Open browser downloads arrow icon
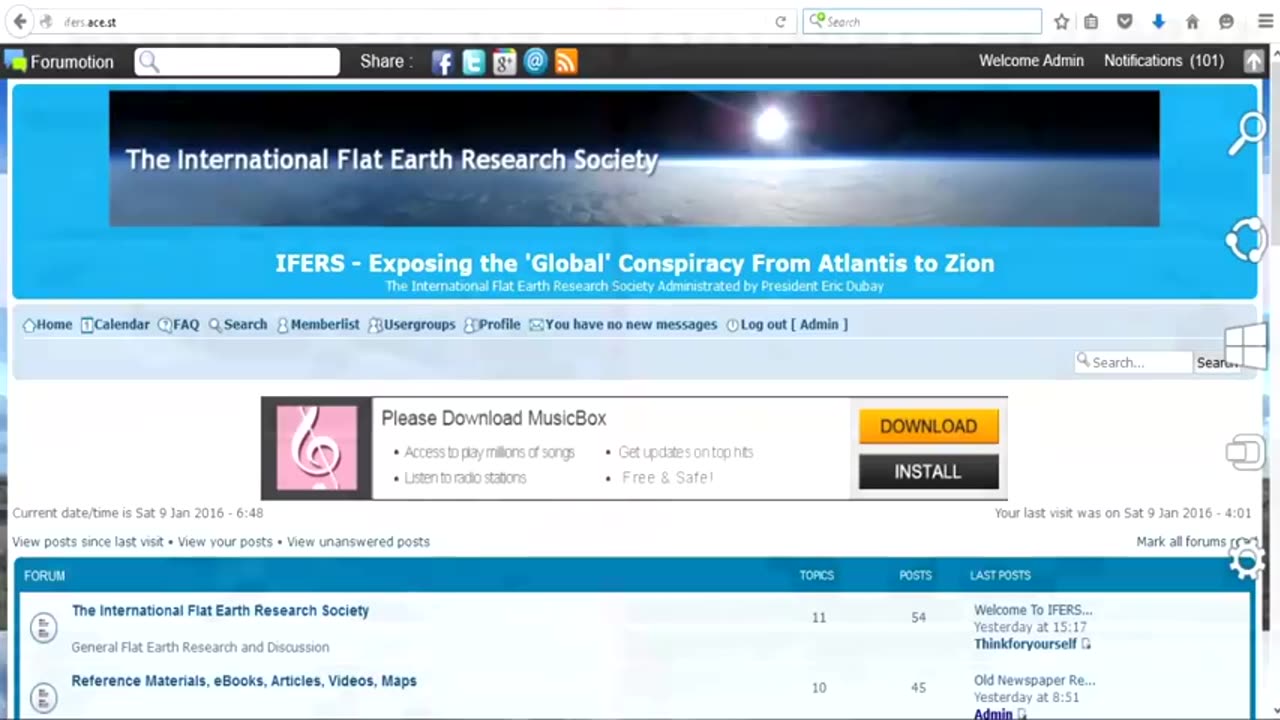 (x=1158, y=21)
